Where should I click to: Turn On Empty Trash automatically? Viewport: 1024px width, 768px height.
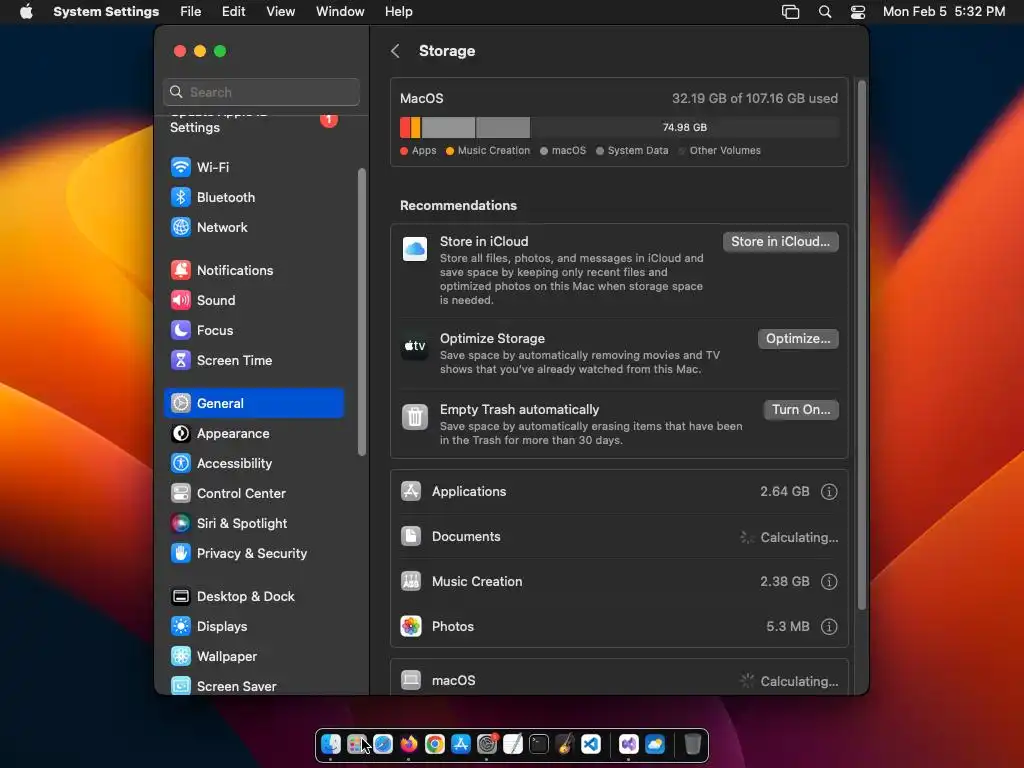[801, 410]
